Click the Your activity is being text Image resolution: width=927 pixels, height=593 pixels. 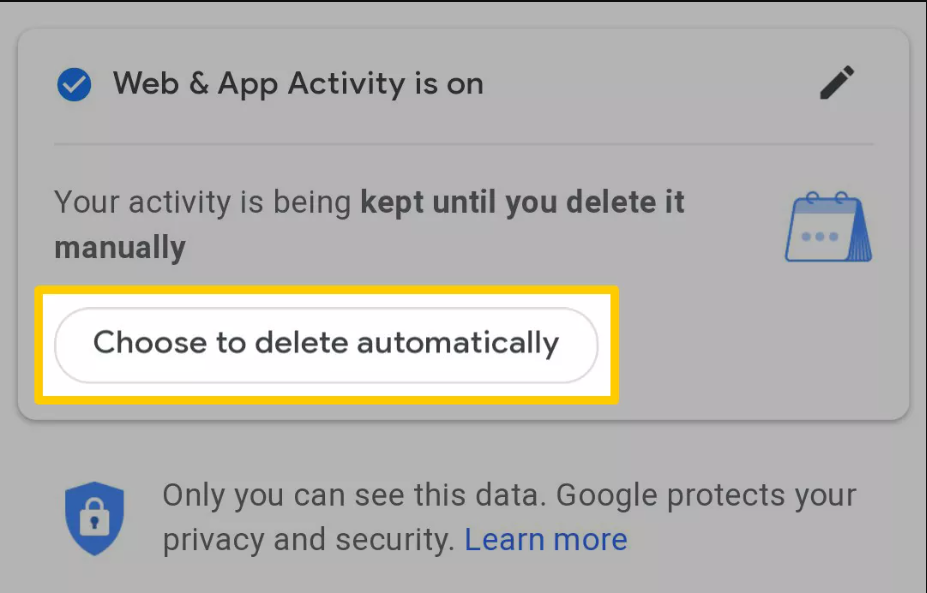pos(203,202)
